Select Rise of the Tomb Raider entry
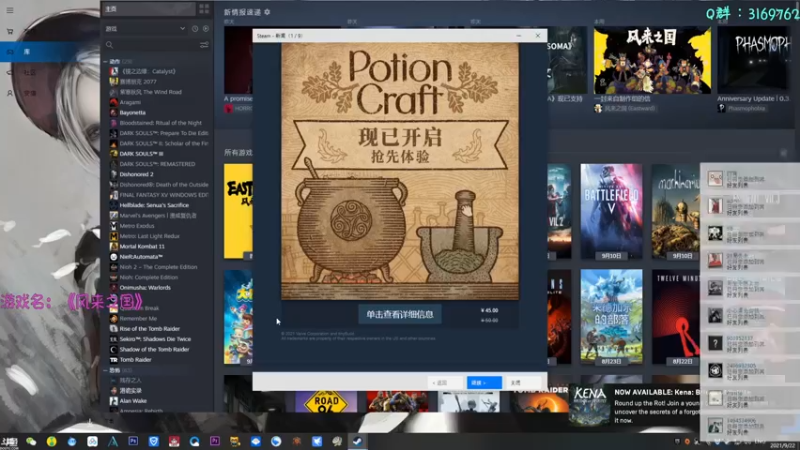 pos(149,329)
